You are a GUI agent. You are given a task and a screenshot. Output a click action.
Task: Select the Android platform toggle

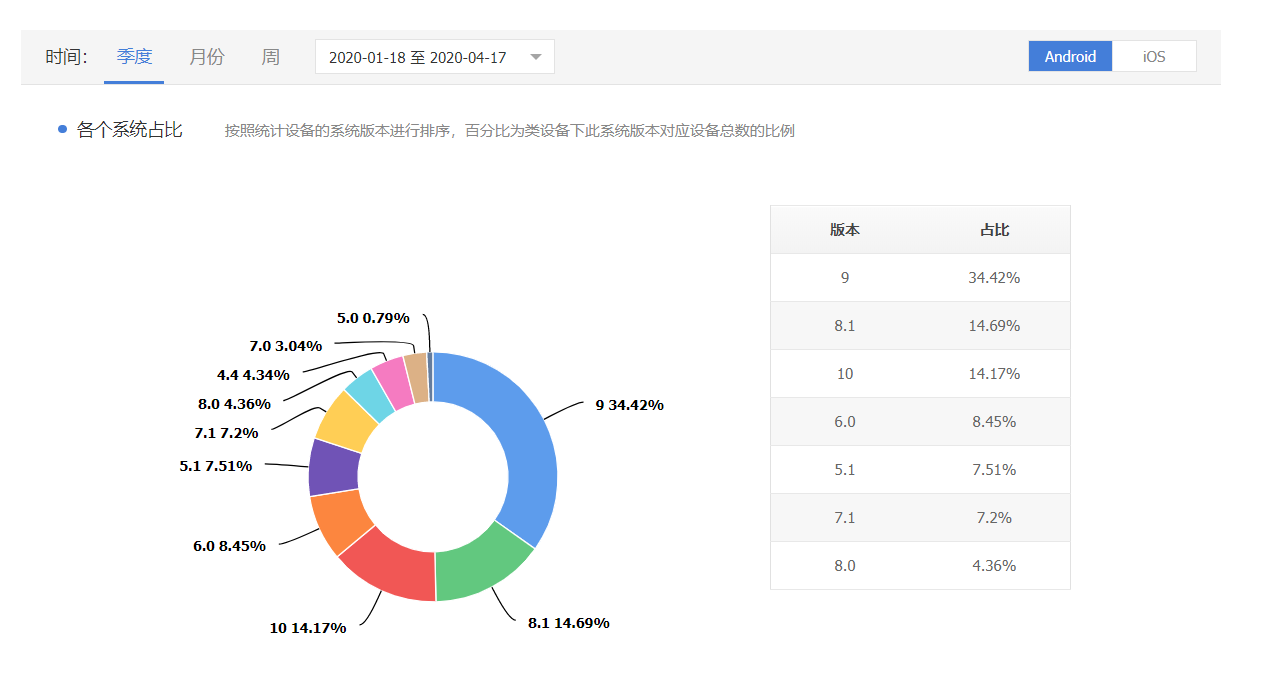[x=1070, y=57]
